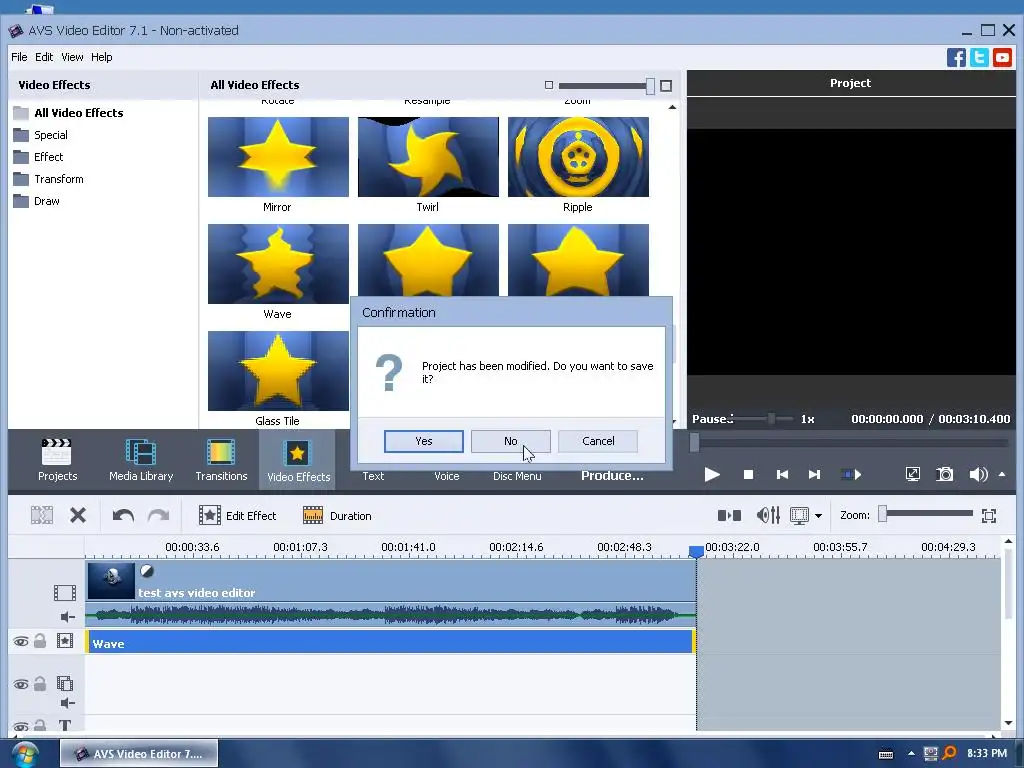Click the next scene button
Screen dimensions: 1024x768
pyautogui.click(x=850, y=475)
